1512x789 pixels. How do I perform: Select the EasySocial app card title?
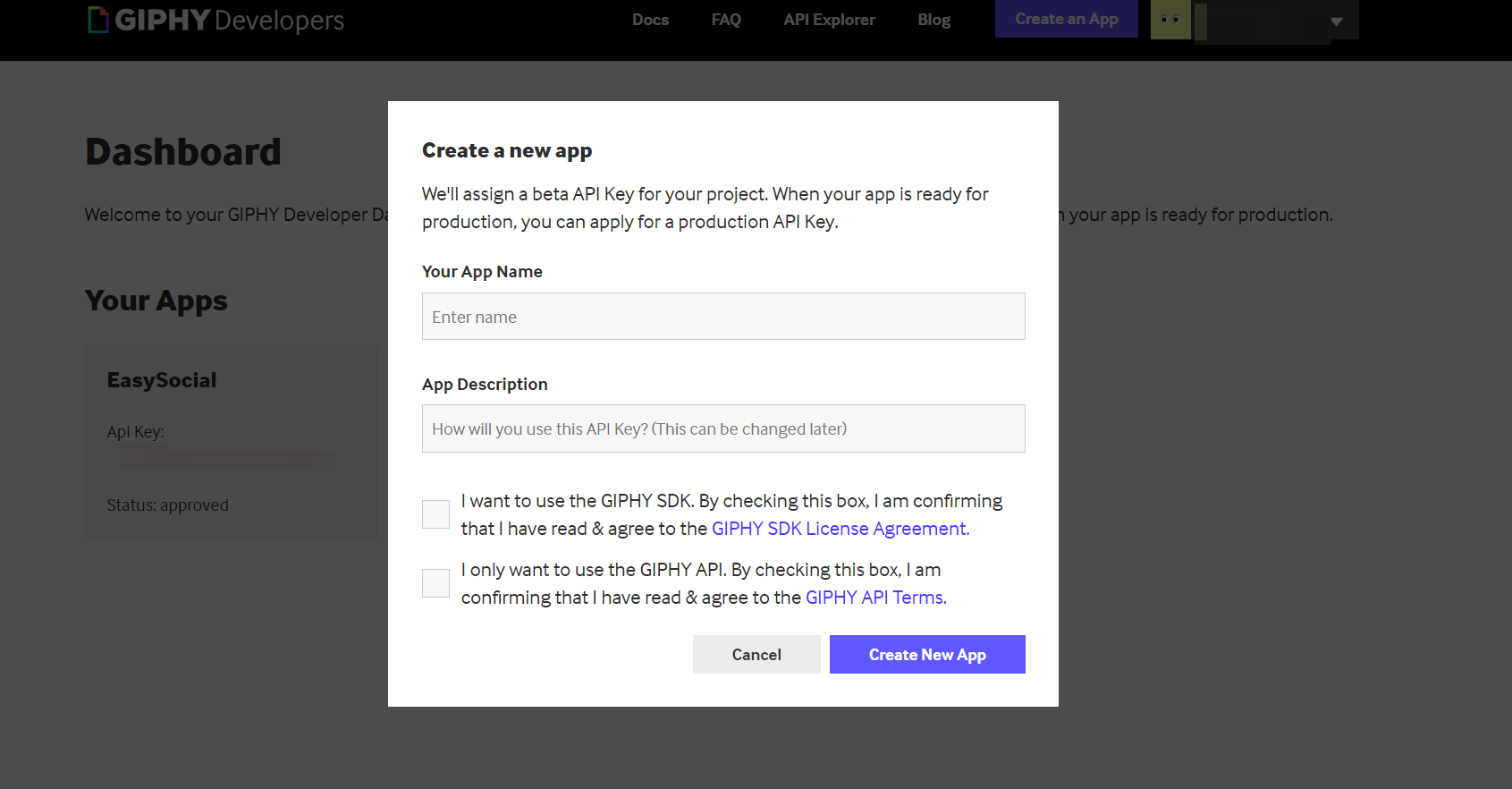(162, 380)
